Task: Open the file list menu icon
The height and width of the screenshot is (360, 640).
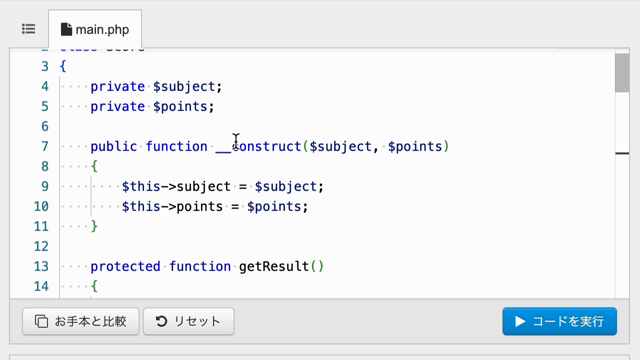Action: pyautogui.click(x=29, y=29)
